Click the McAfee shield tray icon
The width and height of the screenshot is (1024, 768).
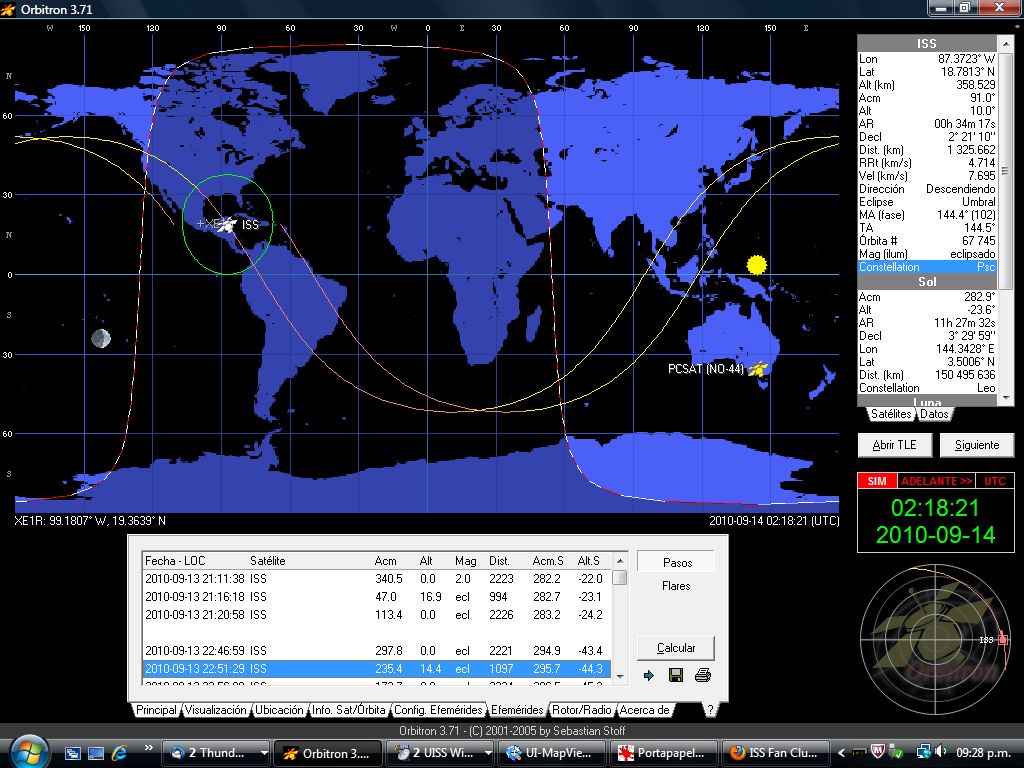pyautogui.click(x=878, y=752)
